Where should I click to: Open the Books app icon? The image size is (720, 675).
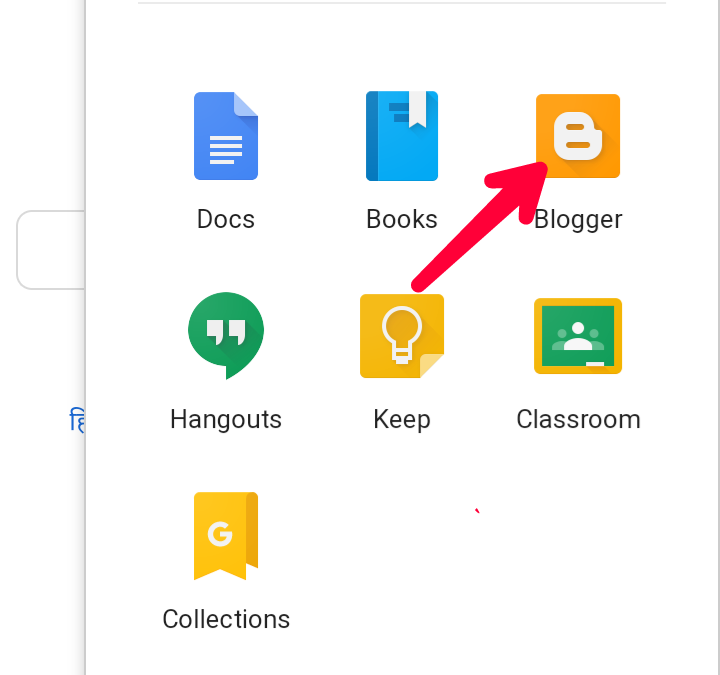tap(402, 136)
